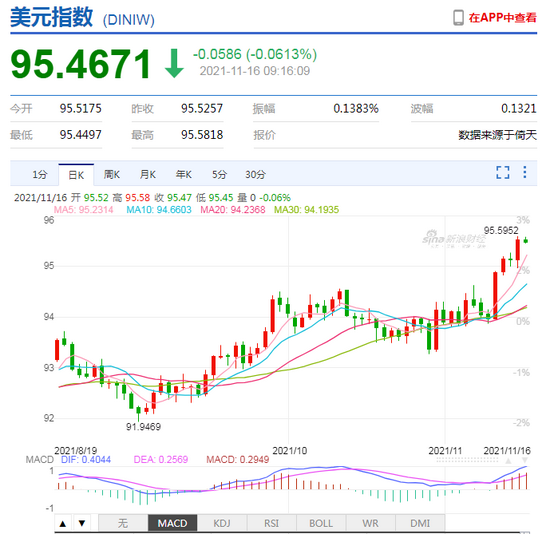The height and width of the screenshot is (534, 550).
Task: Choose 无 to hide the indicator
Action: (x=123, y=524)
